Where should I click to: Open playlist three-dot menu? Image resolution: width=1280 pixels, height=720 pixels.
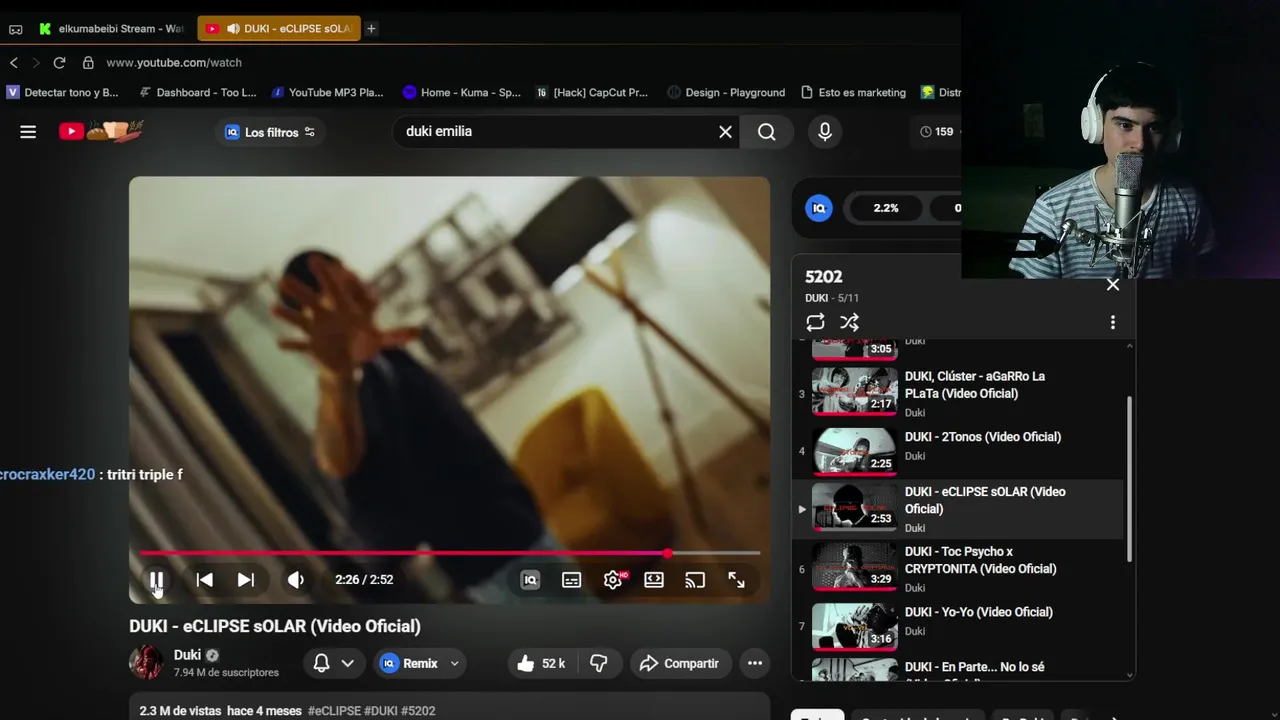(x=1113, y=322)
